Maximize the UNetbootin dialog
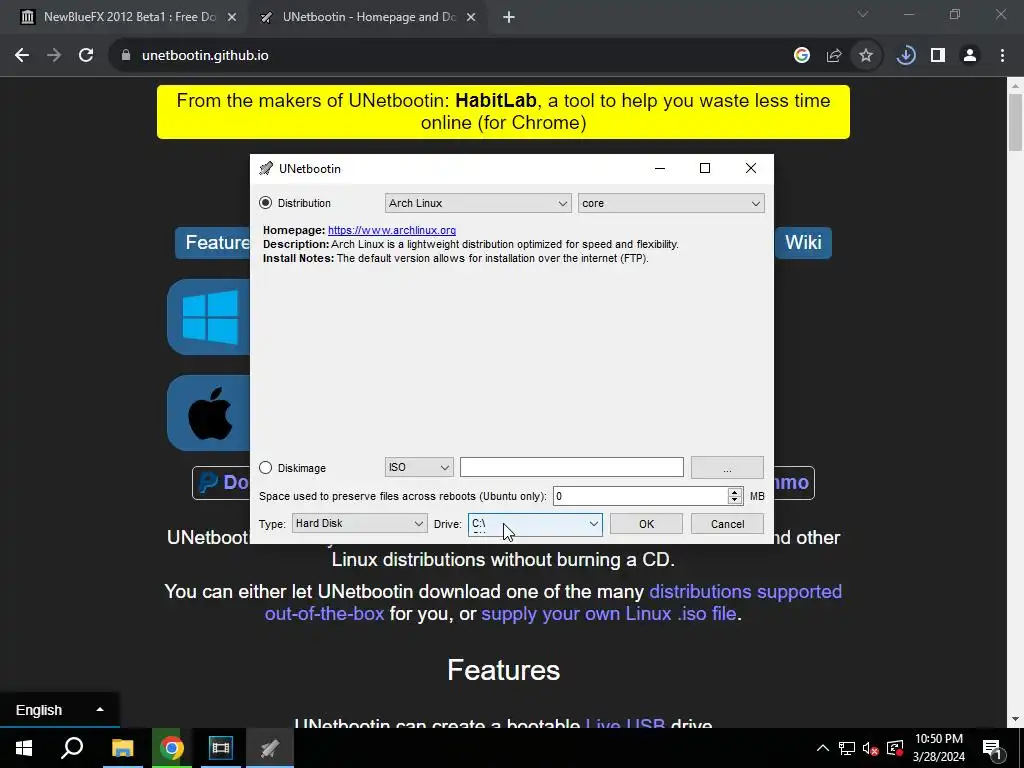This screenshot has width=1024, height=768. click(705, 168)
